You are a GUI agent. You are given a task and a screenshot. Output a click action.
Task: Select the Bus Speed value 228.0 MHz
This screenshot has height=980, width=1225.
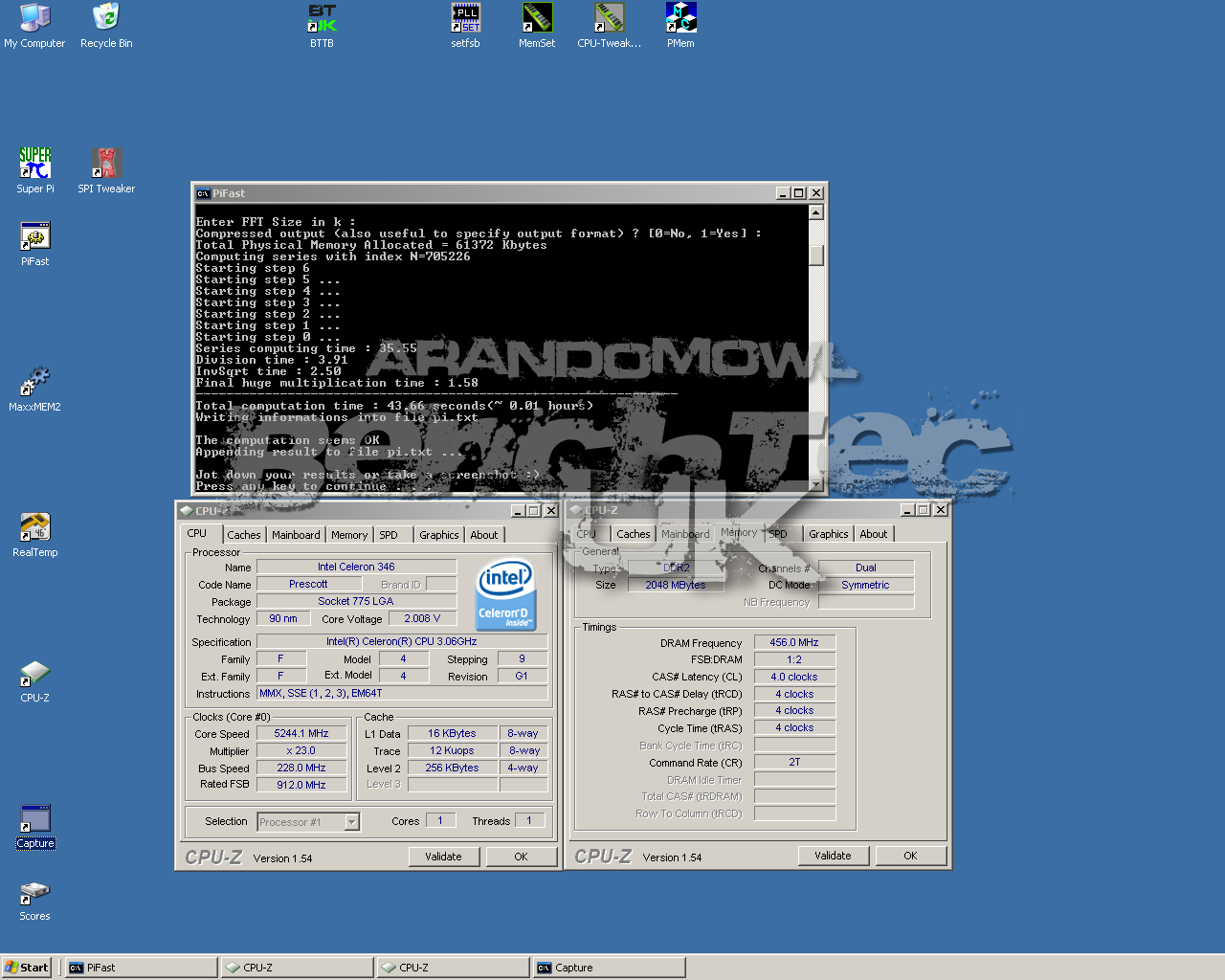[x=301, y=768]
